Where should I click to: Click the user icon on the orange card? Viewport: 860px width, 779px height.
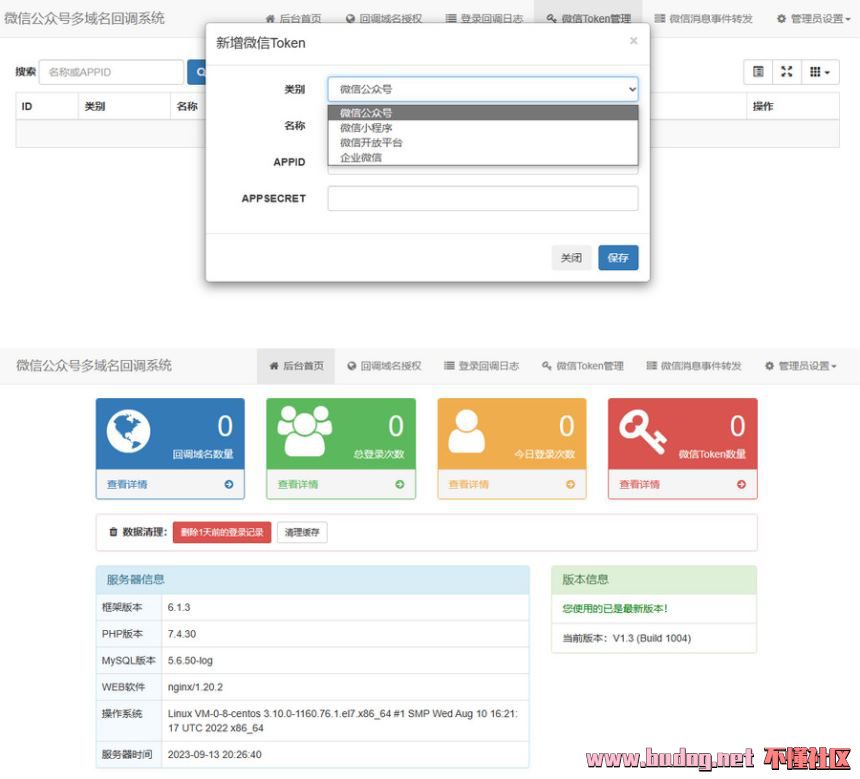[x=467, y=431]
